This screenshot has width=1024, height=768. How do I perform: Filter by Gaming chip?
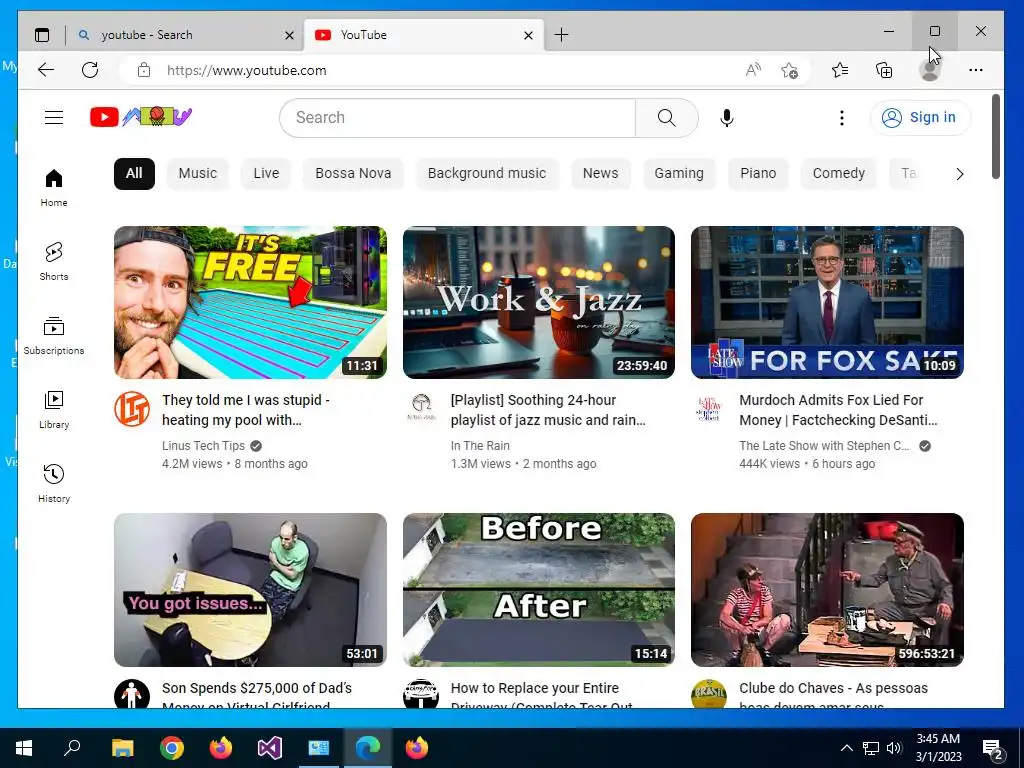[679, 174]
